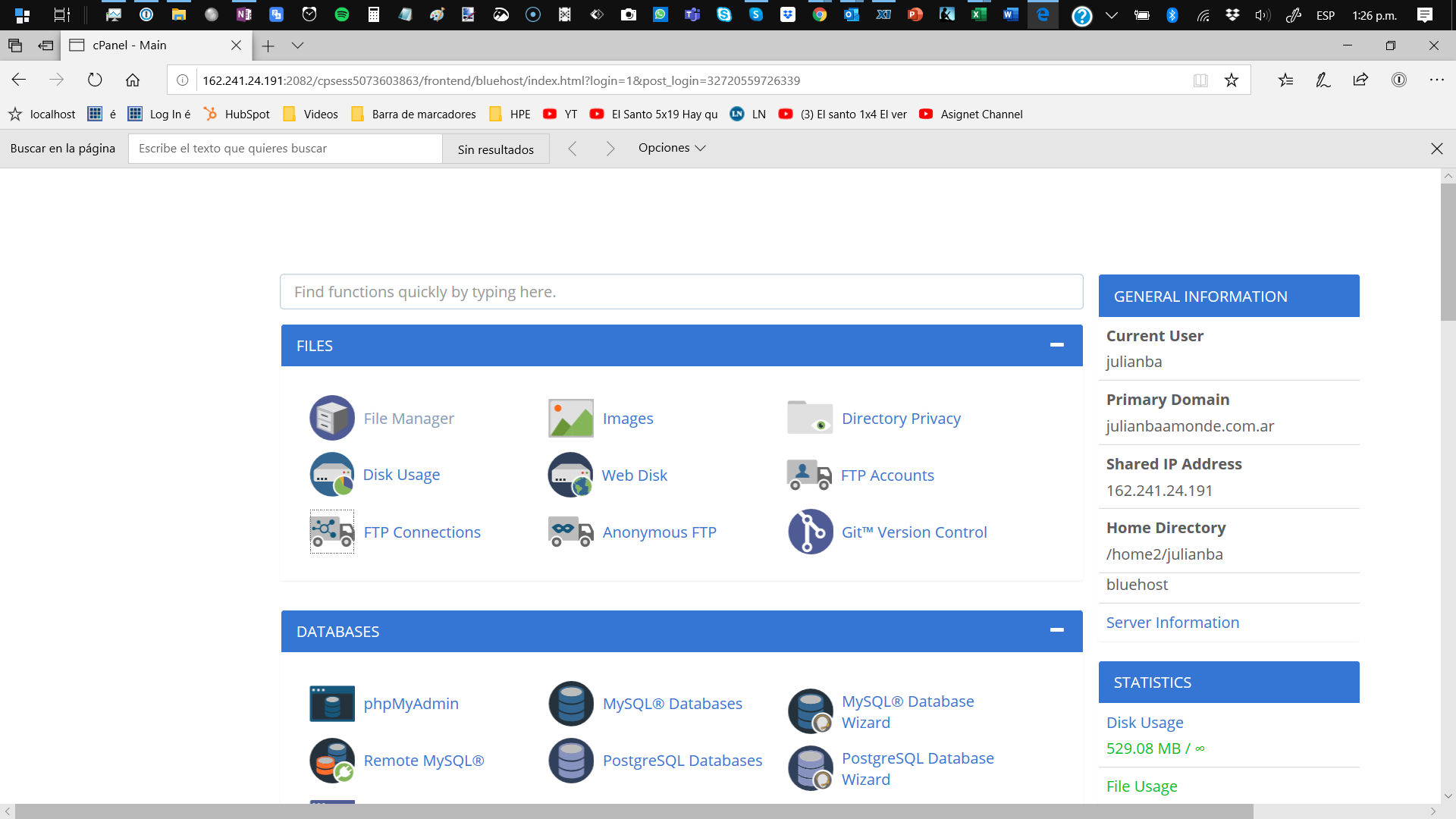This screenshot has width=1456, height=819.
Task: Open Excel from the taskbar
Action: point(979,14)
